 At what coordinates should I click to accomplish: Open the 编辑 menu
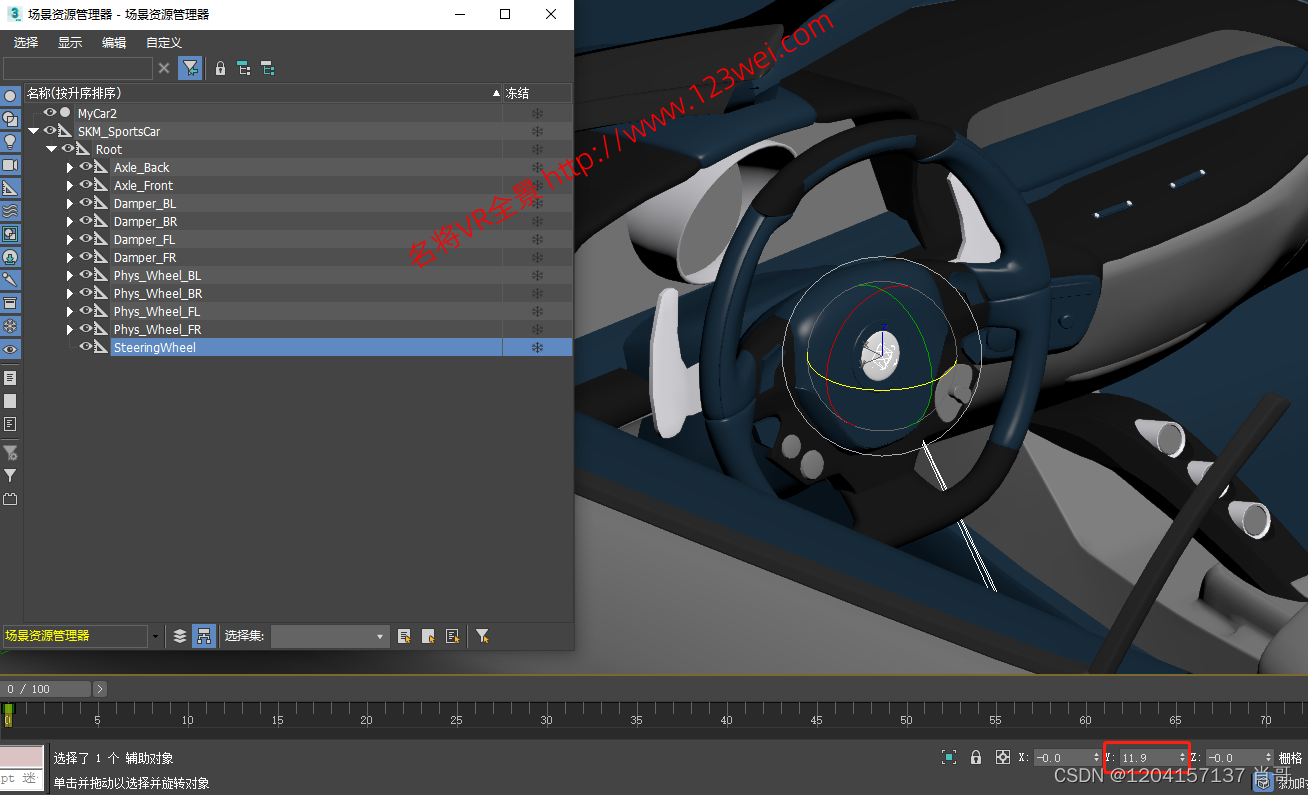[114, 42]
